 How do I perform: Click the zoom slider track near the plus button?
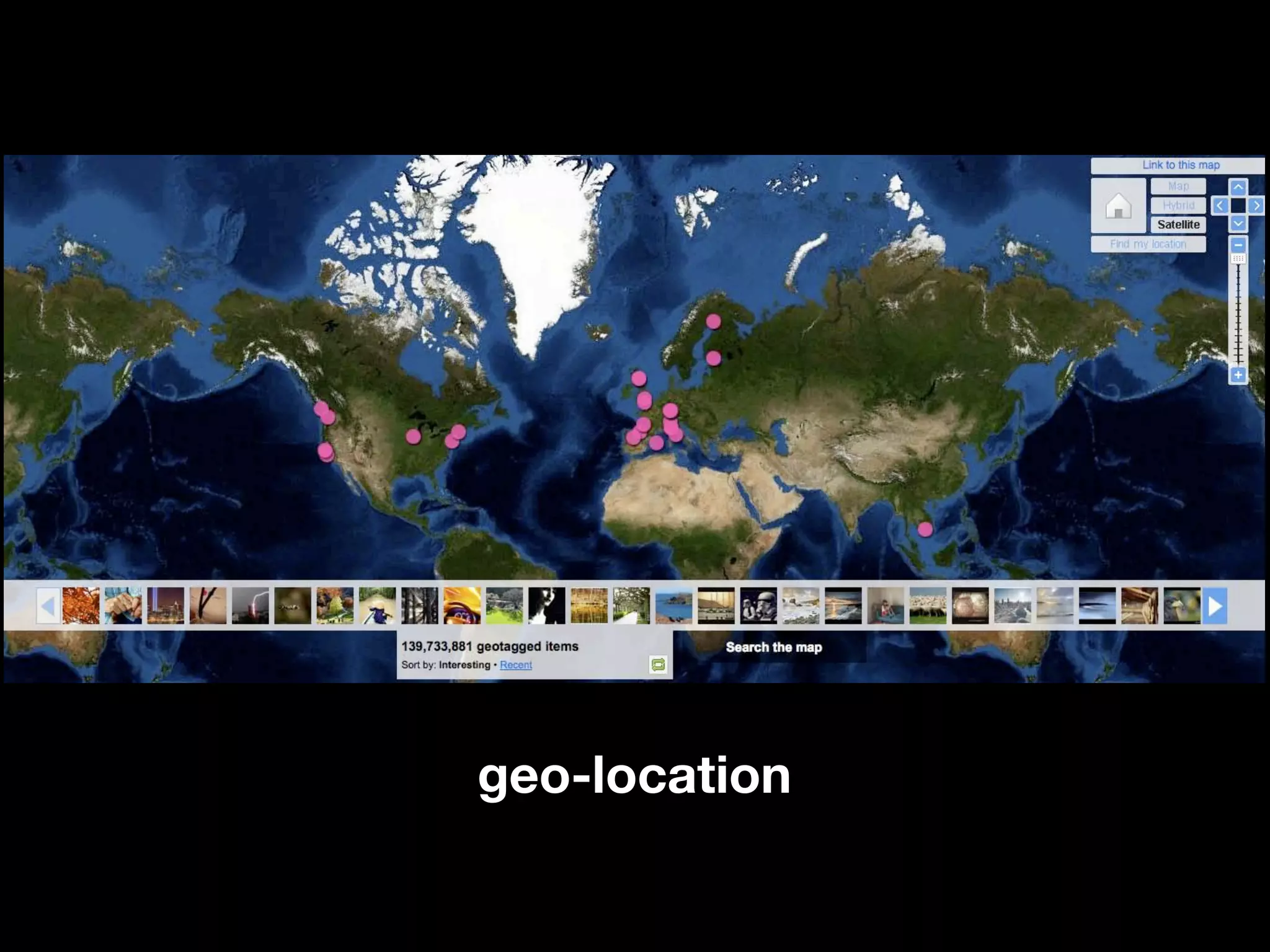1238,356
